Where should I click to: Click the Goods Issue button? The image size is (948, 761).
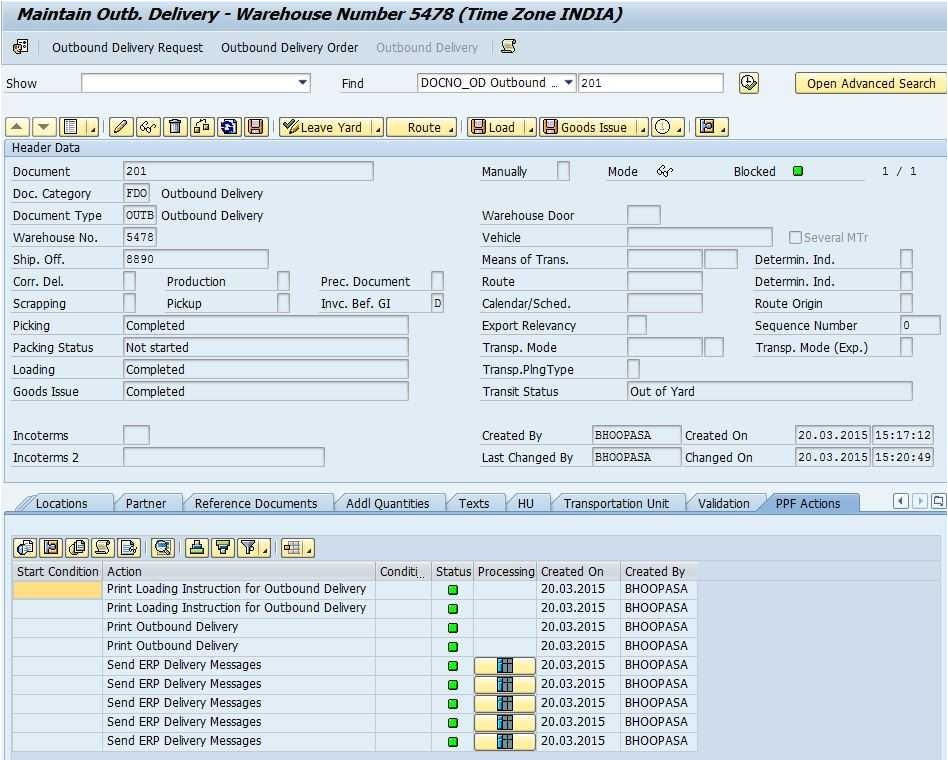(x=588, y=128)
